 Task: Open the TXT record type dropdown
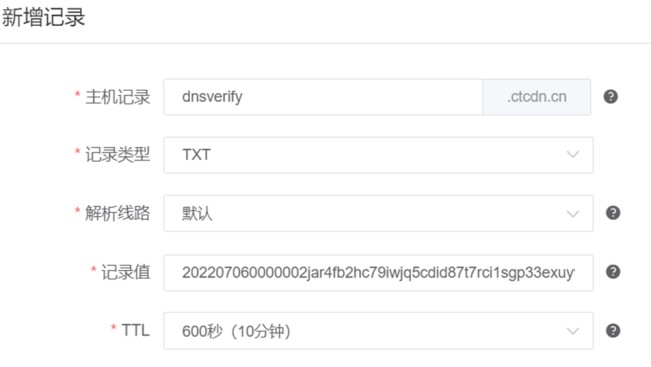point(378,155)
